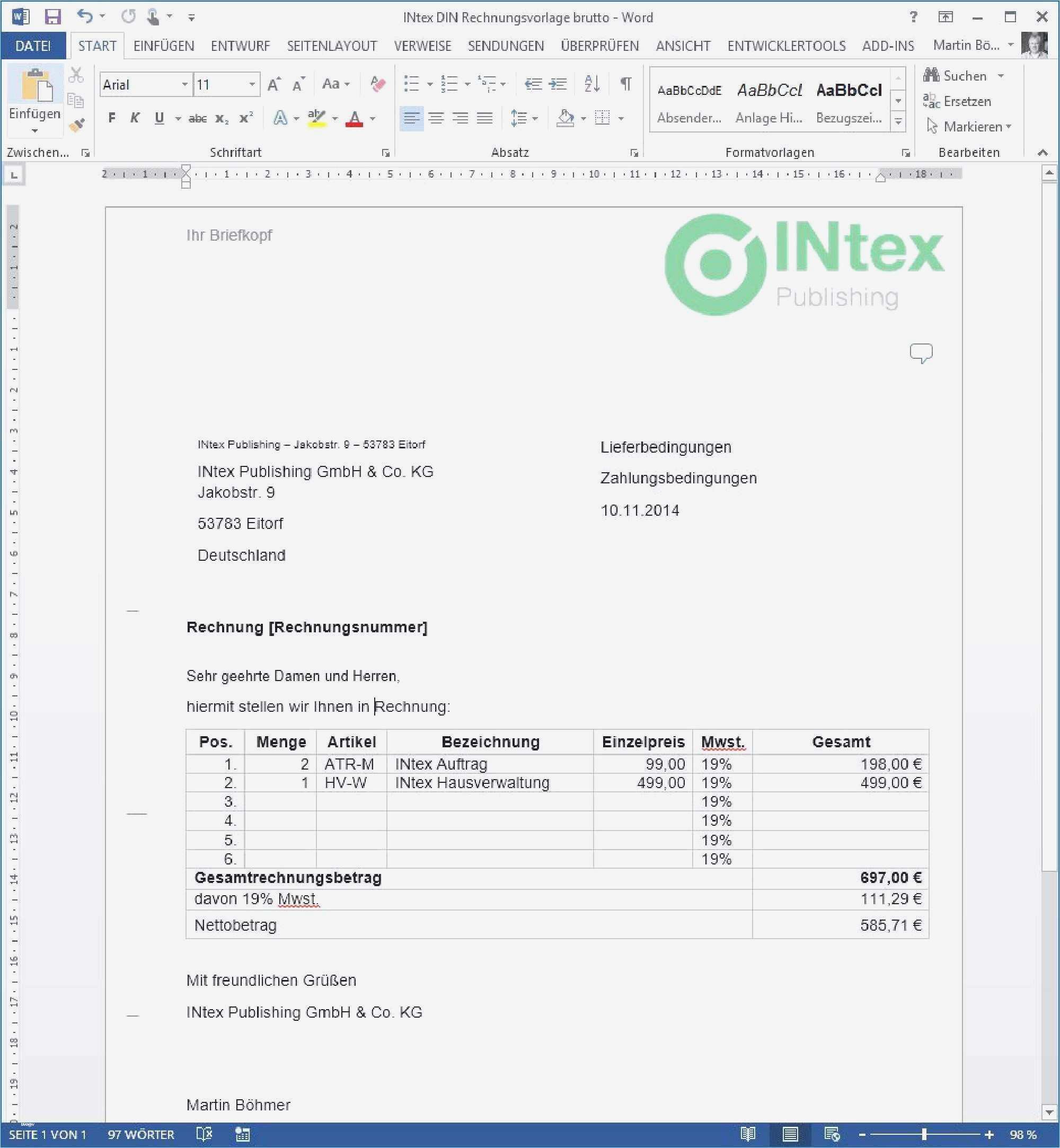Apply strikethrough to selected text
The image size is (1060, 1148).
tap(197, 118)
